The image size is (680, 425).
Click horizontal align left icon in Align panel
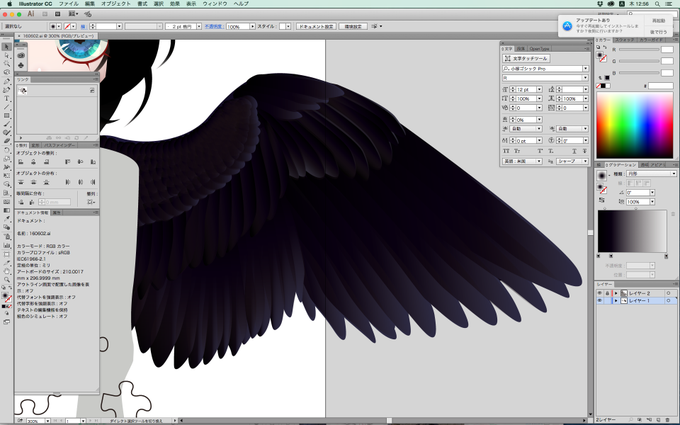tap(21, 162)
